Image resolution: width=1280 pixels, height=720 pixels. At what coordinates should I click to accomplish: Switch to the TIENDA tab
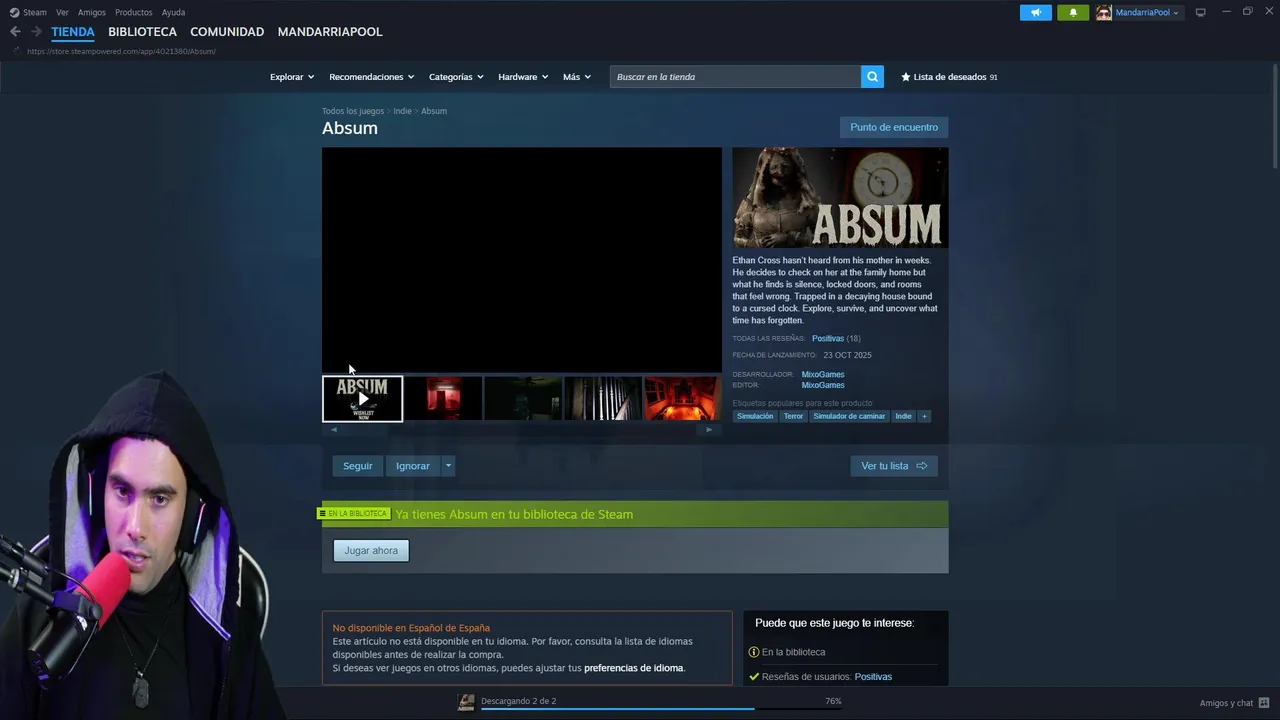(73, 32)
